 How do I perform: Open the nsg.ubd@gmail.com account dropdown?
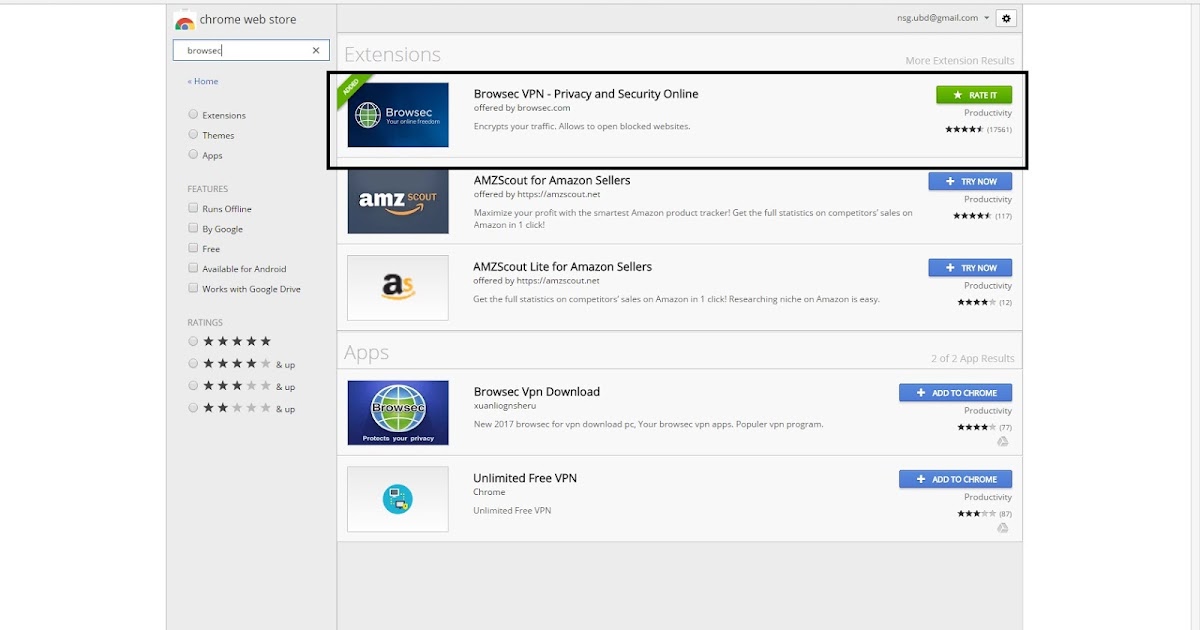click(x=943, y=18)
